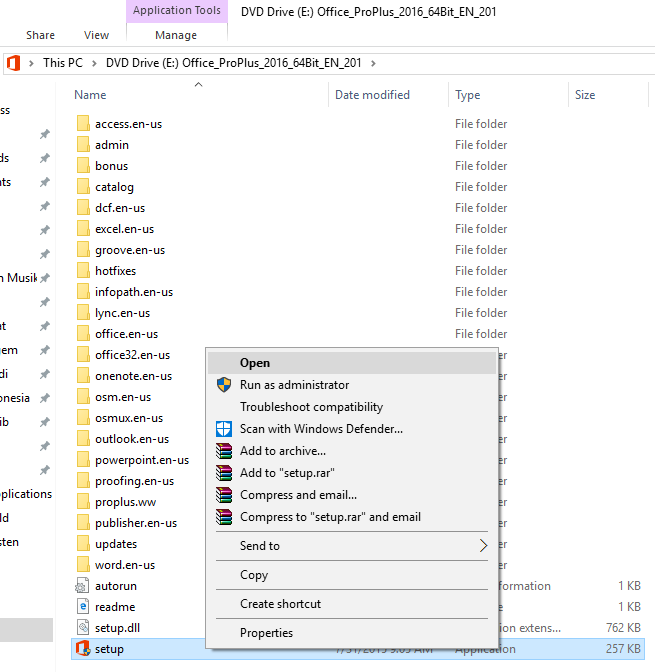
Task: Select Troubleshoot compatibility
Action: 352,407
